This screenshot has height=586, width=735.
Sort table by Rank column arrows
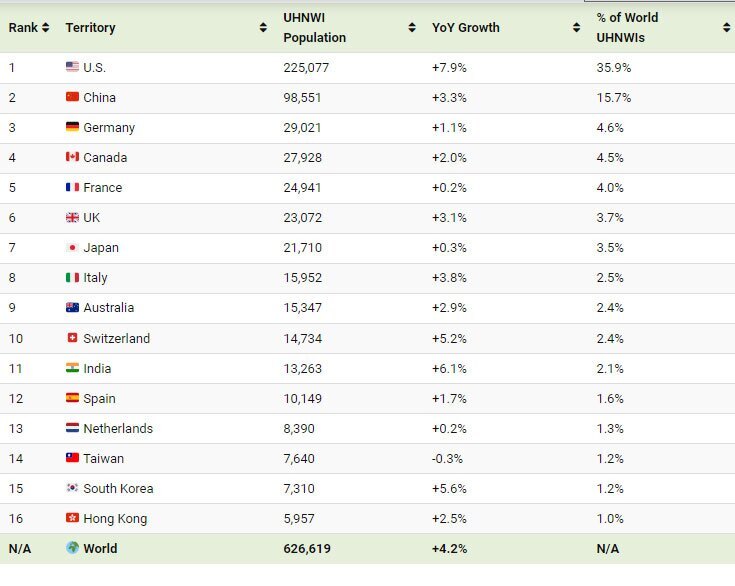click(45, 28)
